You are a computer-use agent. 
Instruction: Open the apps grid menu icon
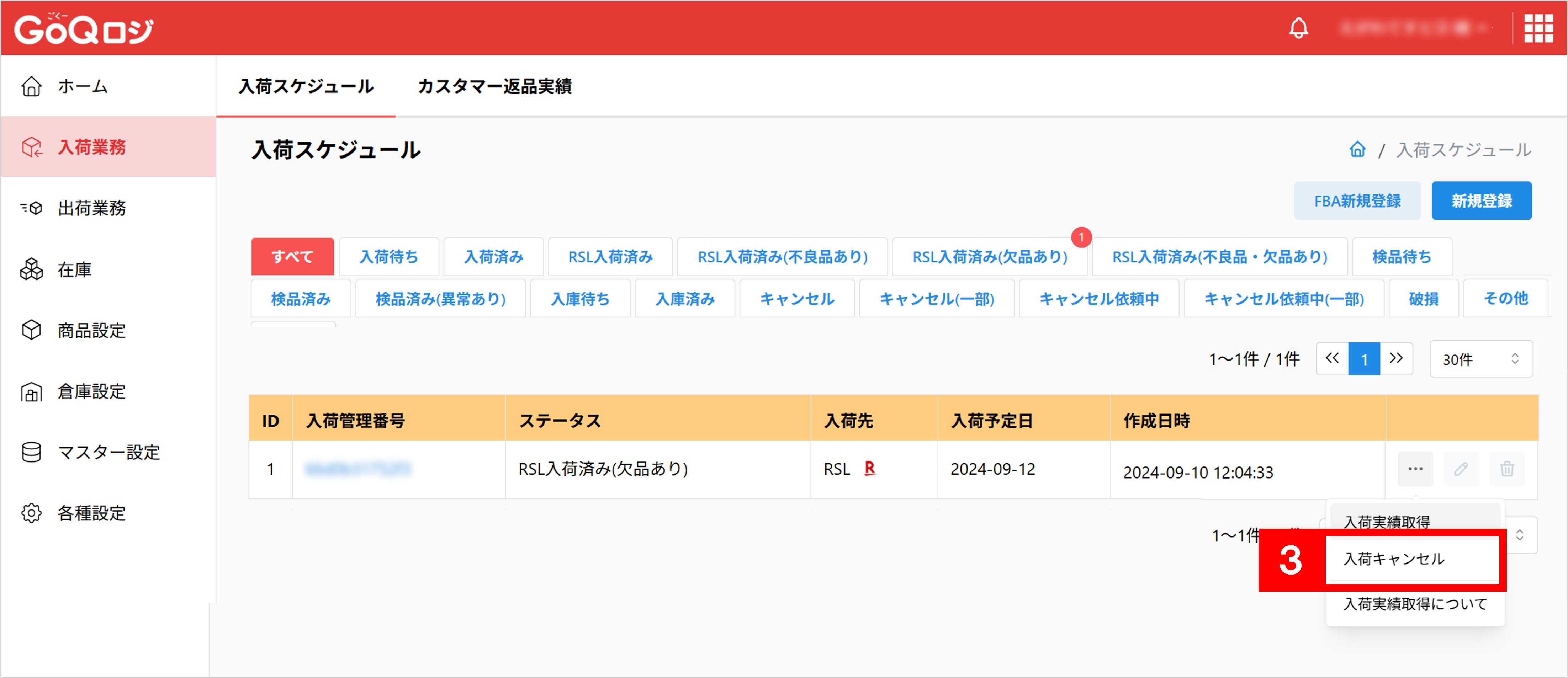(1538, 28)
